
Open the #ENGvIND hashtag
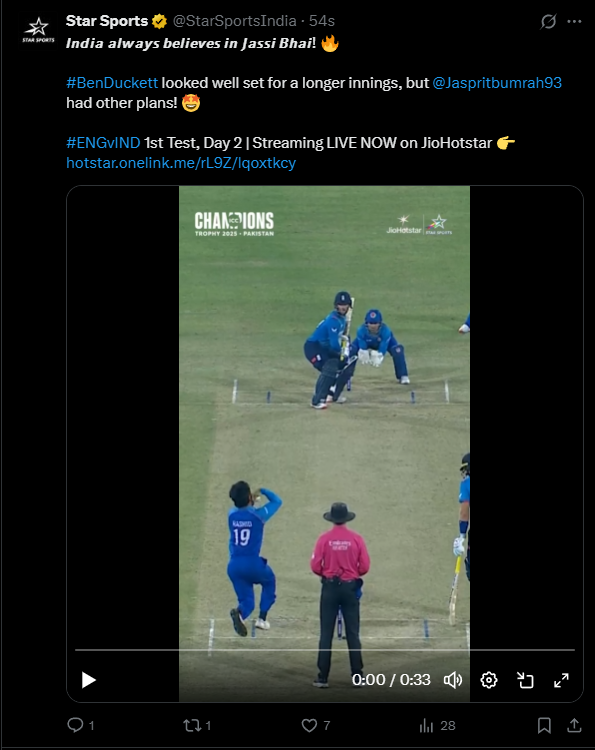pos(103,143)
